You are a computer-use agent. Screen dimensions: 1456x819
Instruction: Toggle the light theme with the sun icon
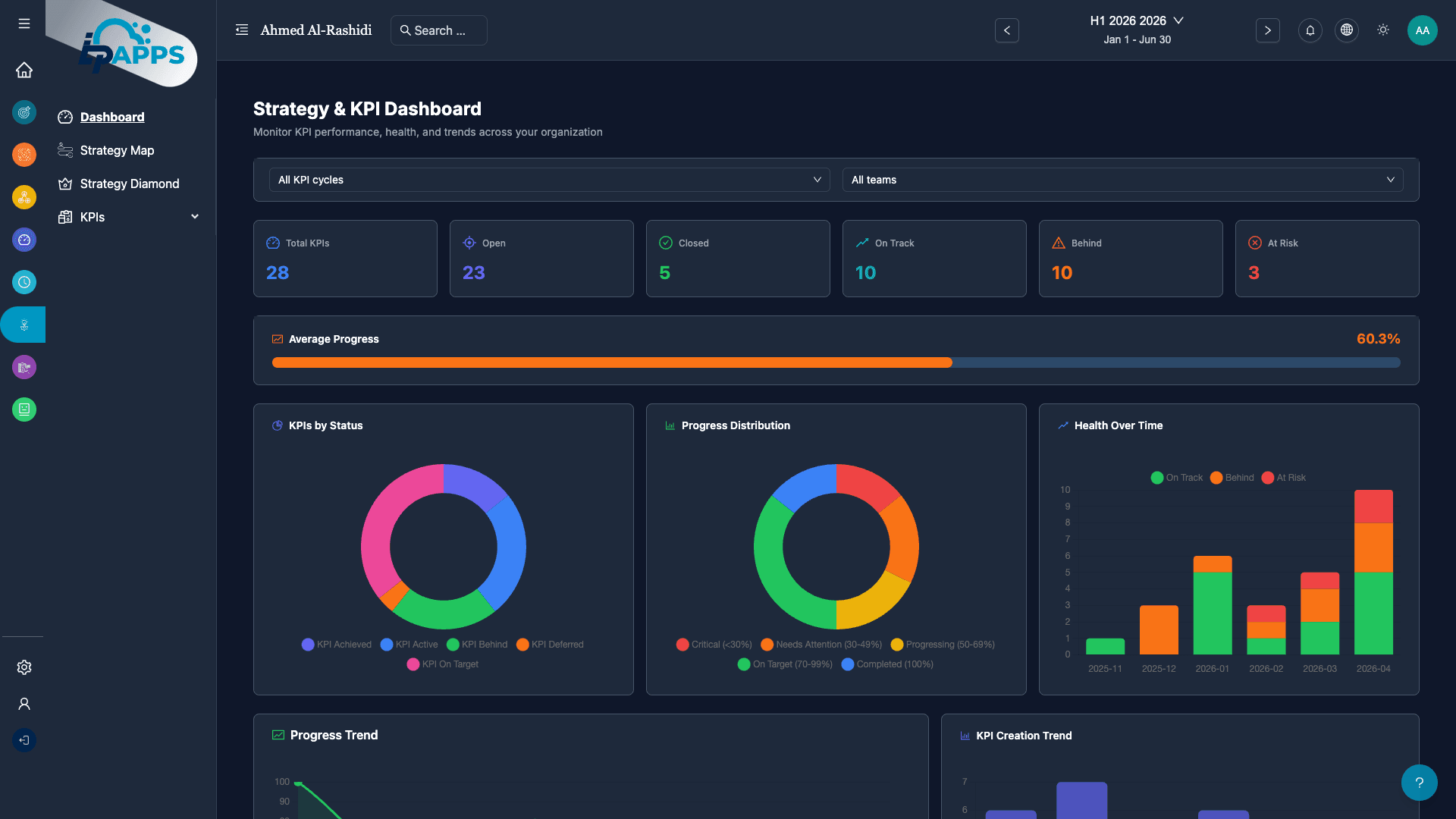pos(1382,30)
